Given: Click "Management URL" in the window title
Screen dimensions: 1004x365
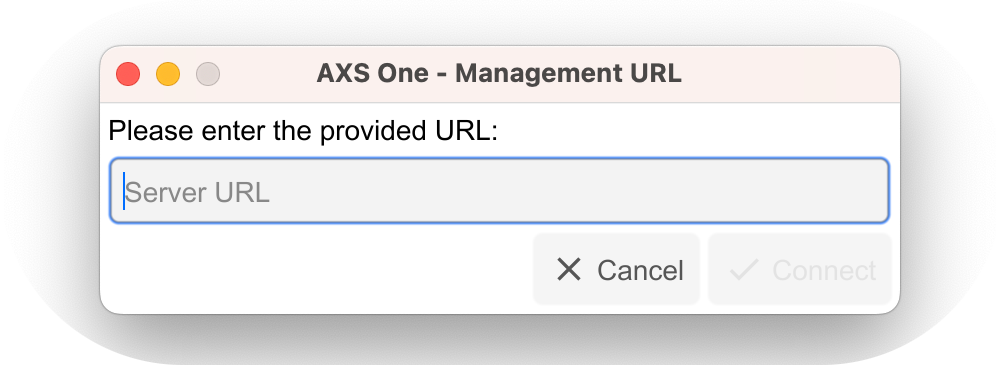Looking at the screenshot, I should point(568,74).
